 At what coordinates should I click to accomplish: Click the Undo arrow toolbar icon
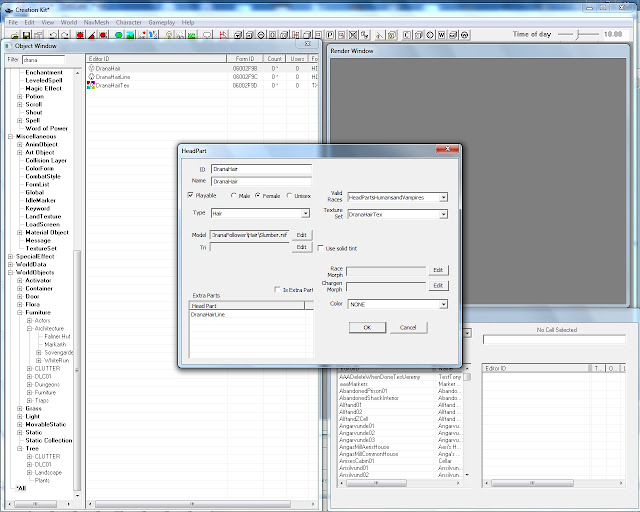coord(53,35)
